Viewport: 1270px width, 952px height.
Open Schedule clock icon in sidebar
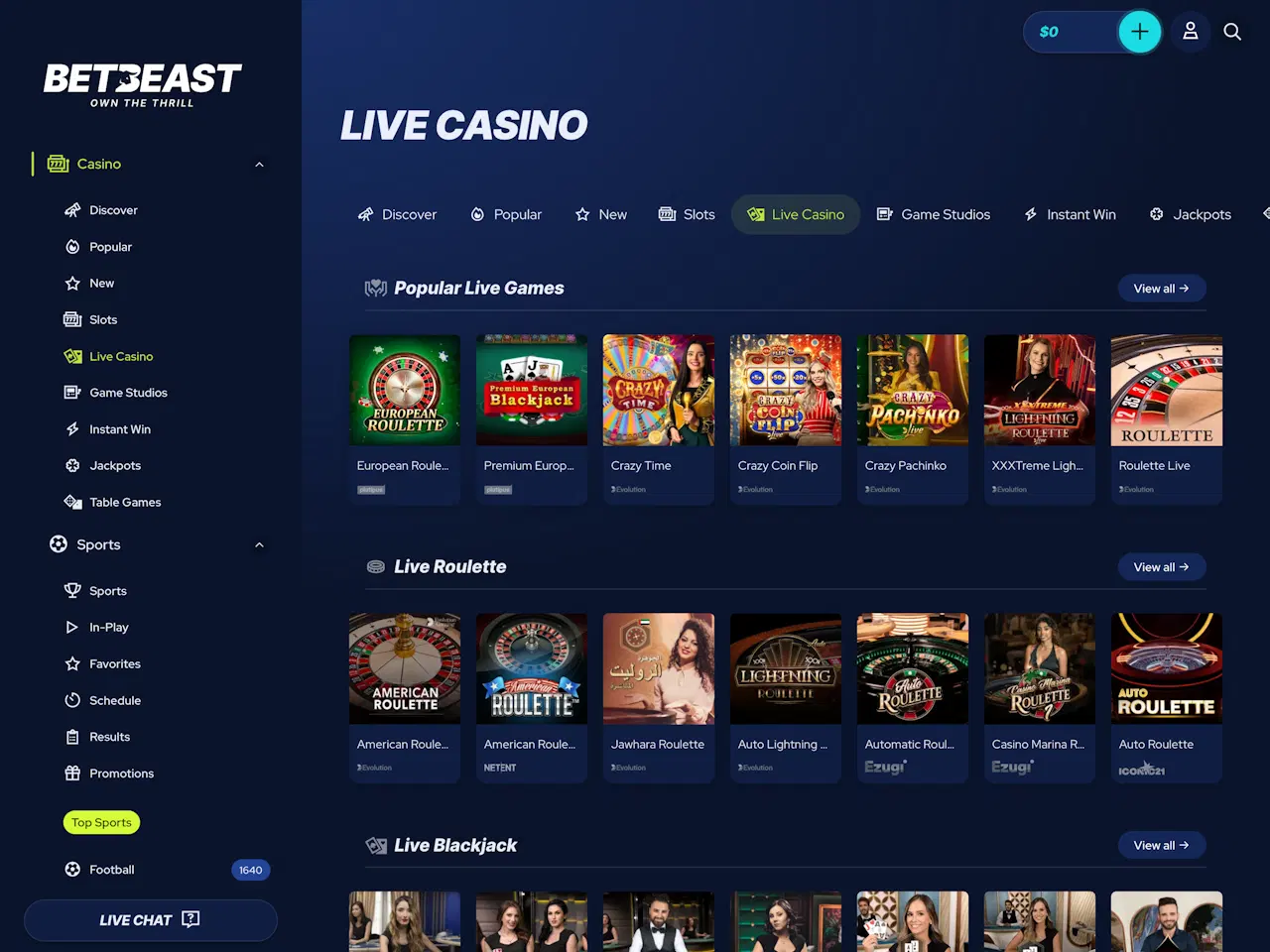[x=72, y=700]
